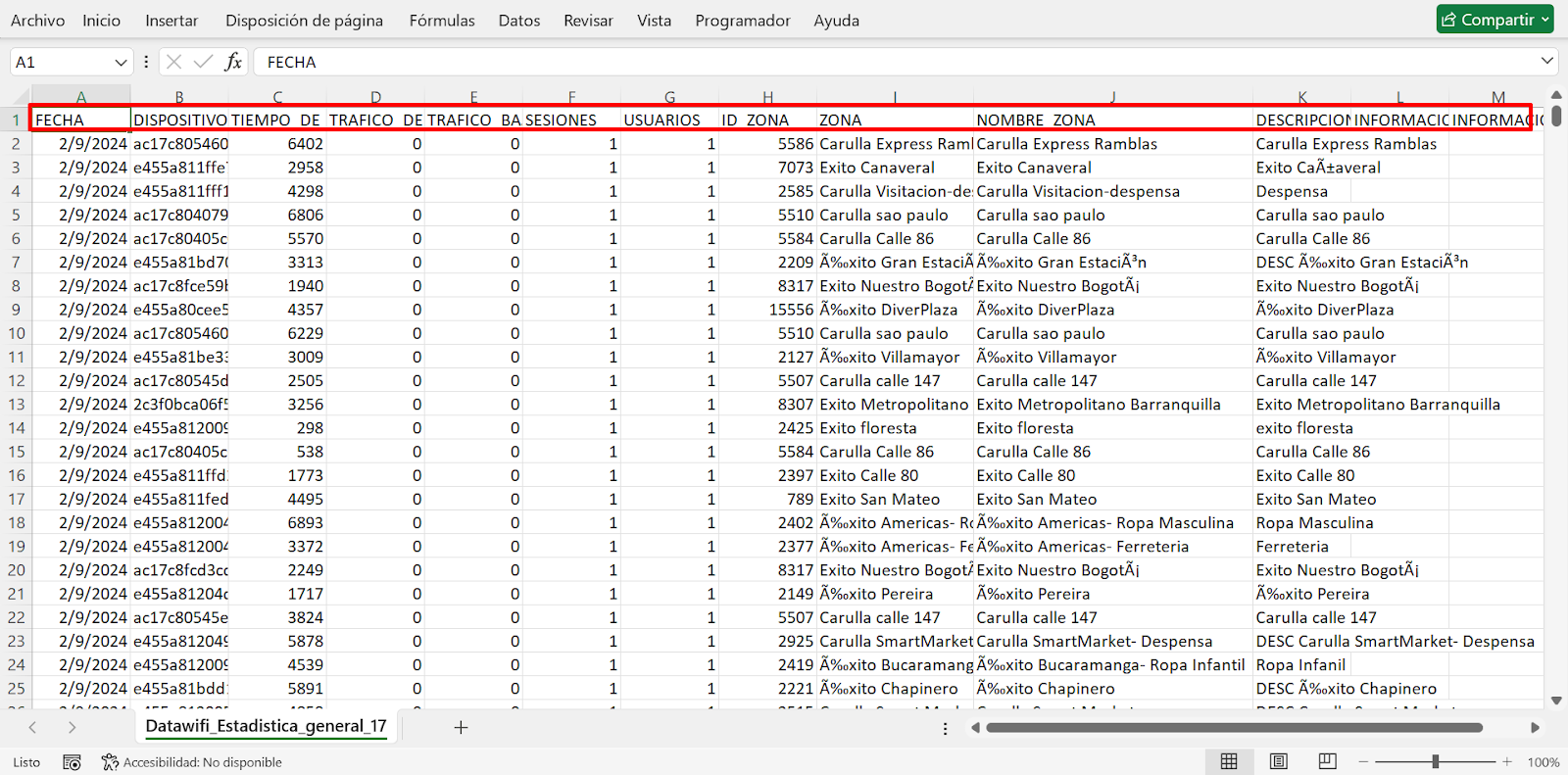Open the insert function fx icon
The image size is (1568, 775).
(x=233, y=62)
